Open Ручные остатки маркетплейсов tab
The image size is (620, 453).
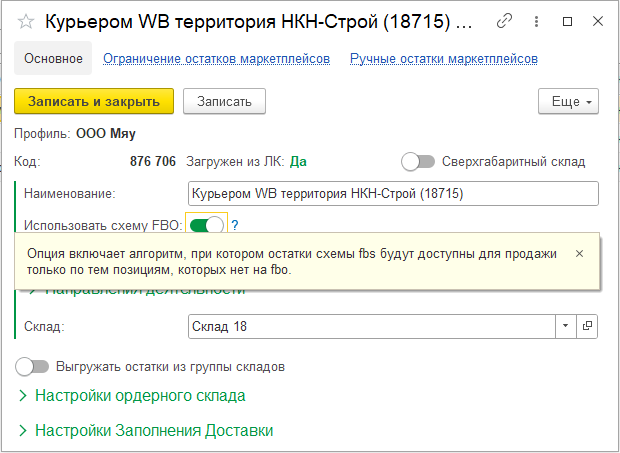tap(444, 59)
